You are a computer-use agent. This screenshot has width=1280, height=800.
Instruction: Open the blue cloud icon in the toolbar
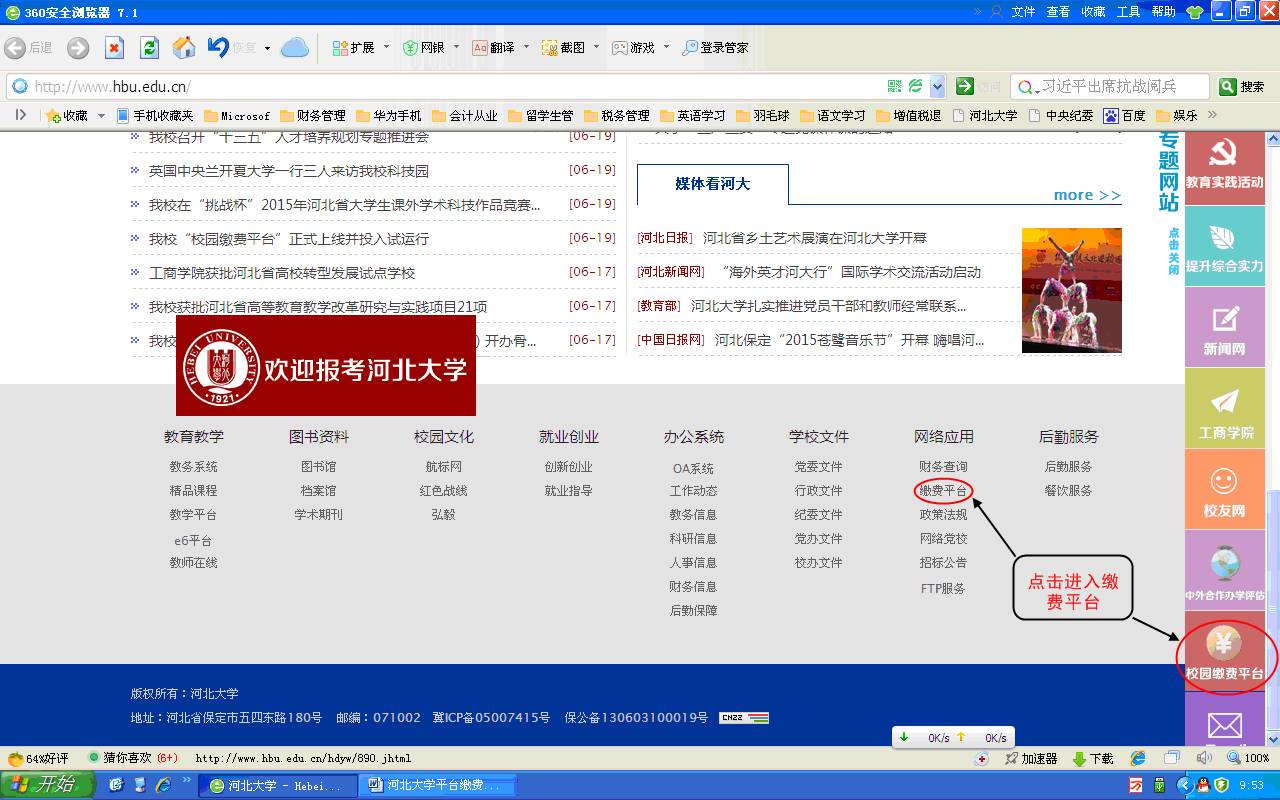295,47
